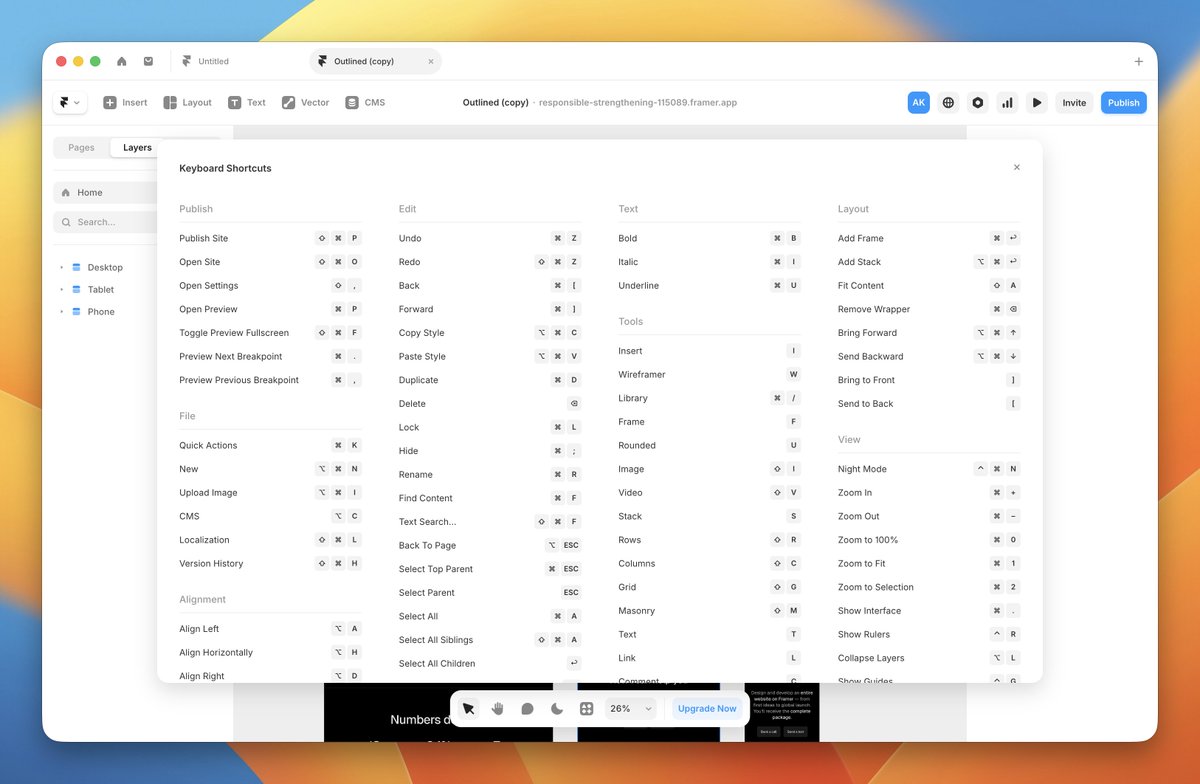Select the cursor pointer tool
This screenshot has width=1200, height=784.
coord(468,708)
